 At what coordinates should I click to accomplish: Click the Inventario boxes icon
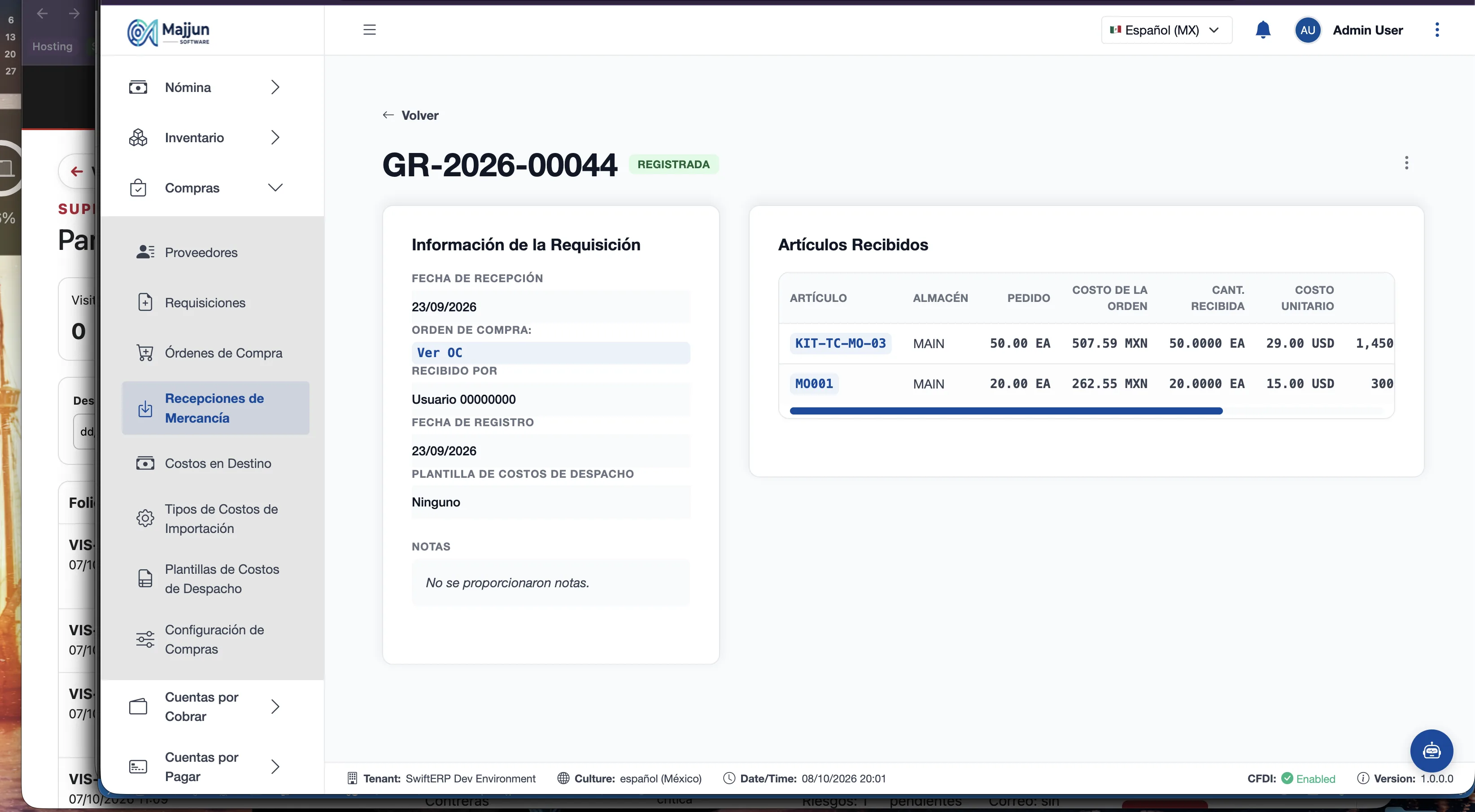[x=138, y=137]
